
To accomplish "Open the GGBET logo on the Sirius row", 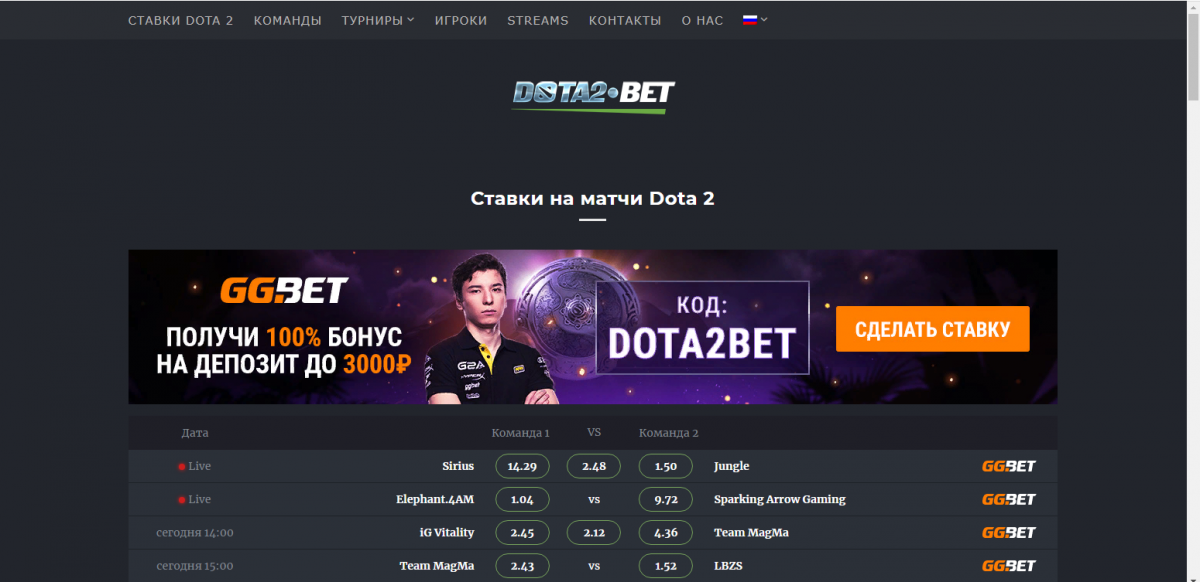I will coord(1009,466).
